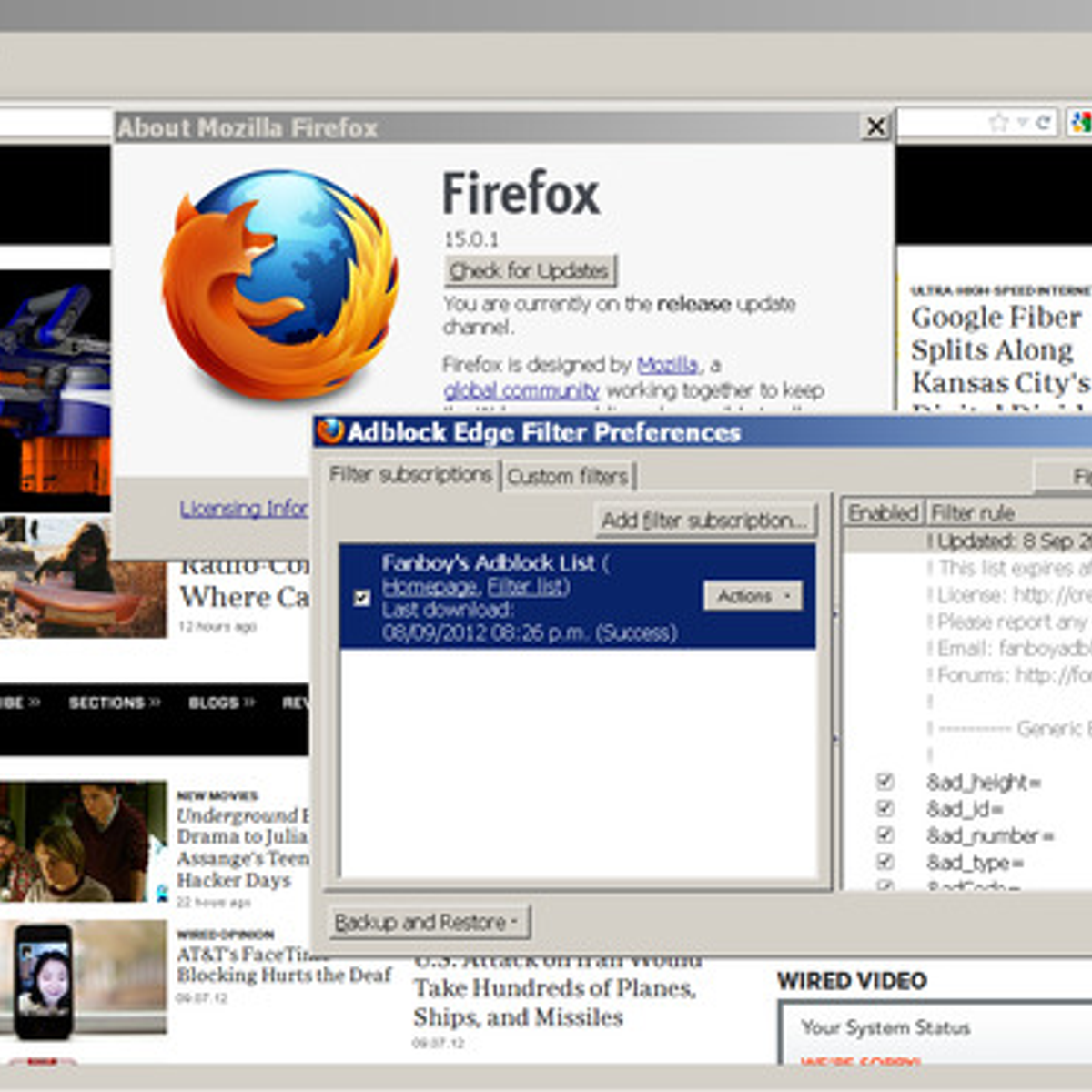Open the SECTIONS menu on Wired
Viewport: 1092px width, 1092px height.
click(x=114, y=703)
